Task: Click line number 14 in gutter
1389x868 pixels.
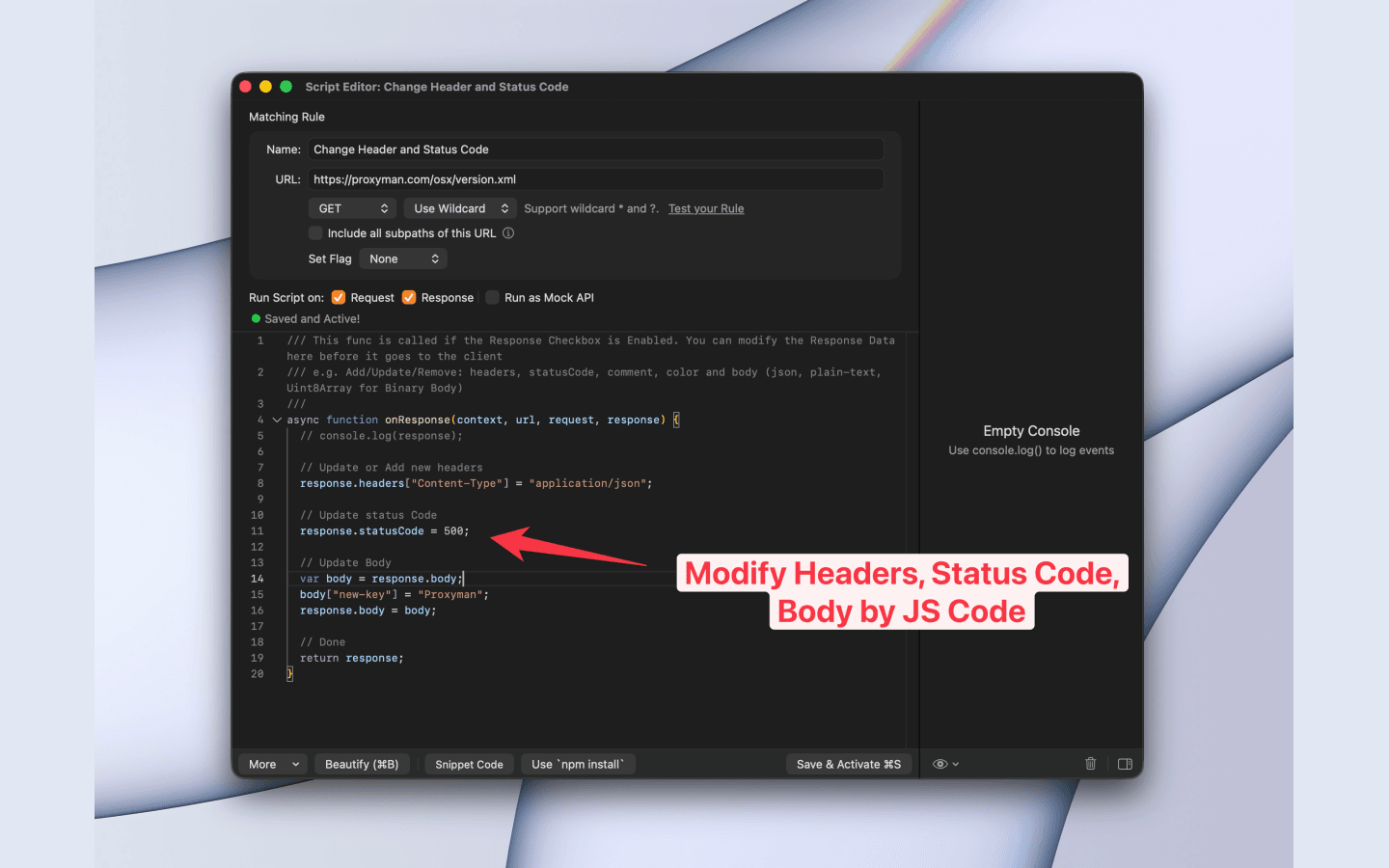Action: 257,579
